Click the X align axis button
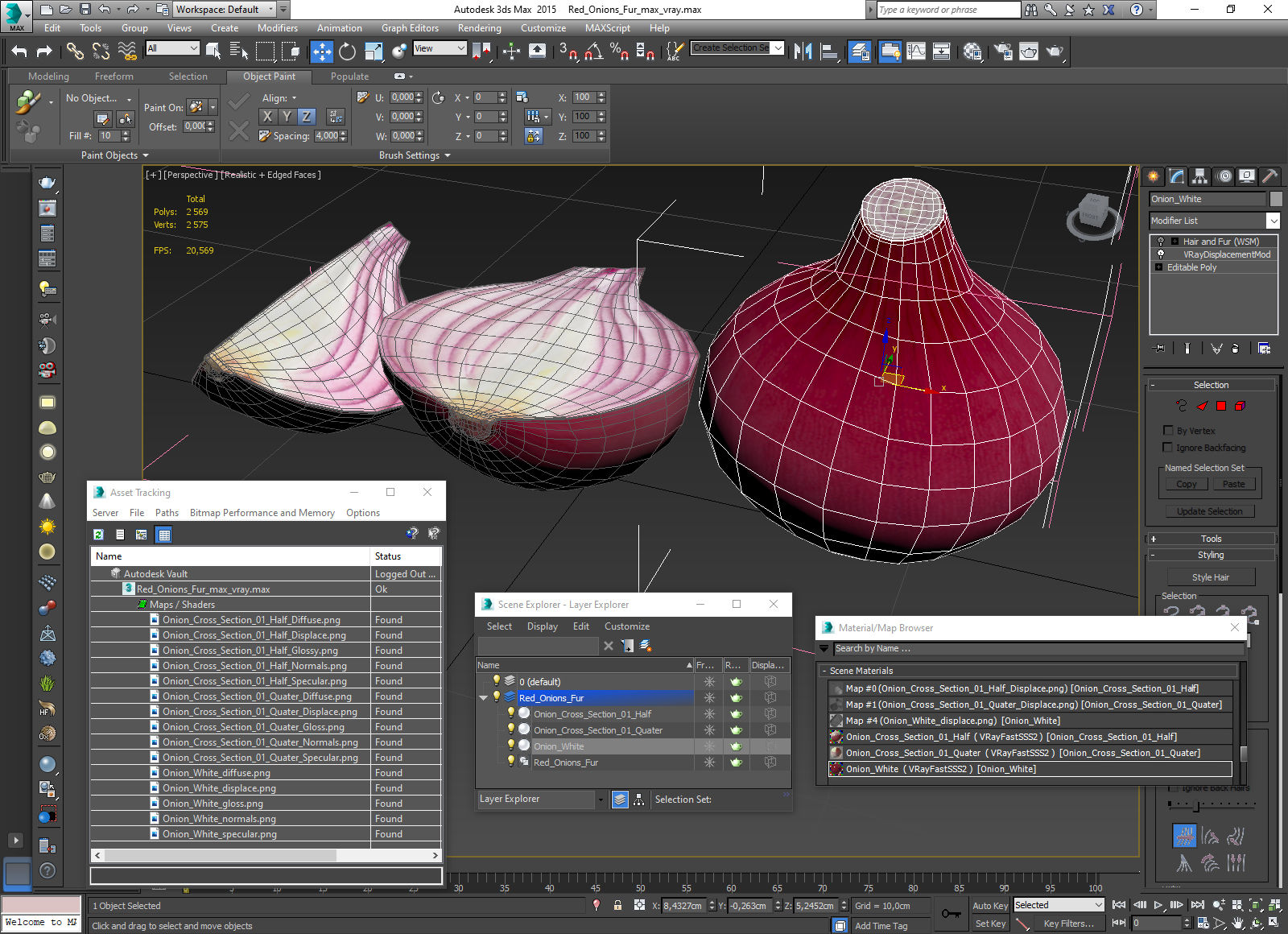1288x934 pixels. coord(267,116)
